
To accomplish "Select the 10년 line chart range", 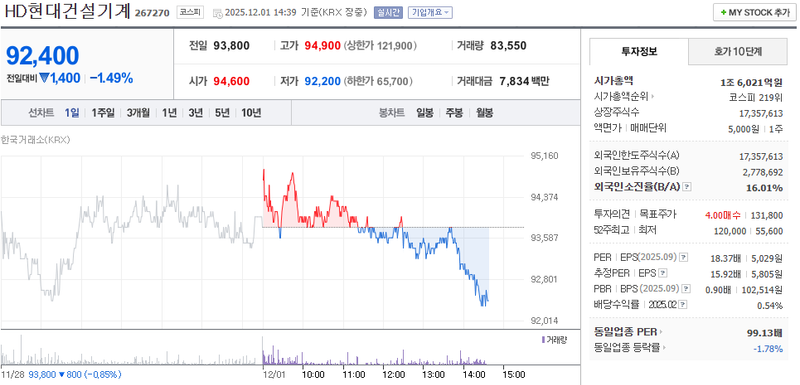I will point(251,113).
